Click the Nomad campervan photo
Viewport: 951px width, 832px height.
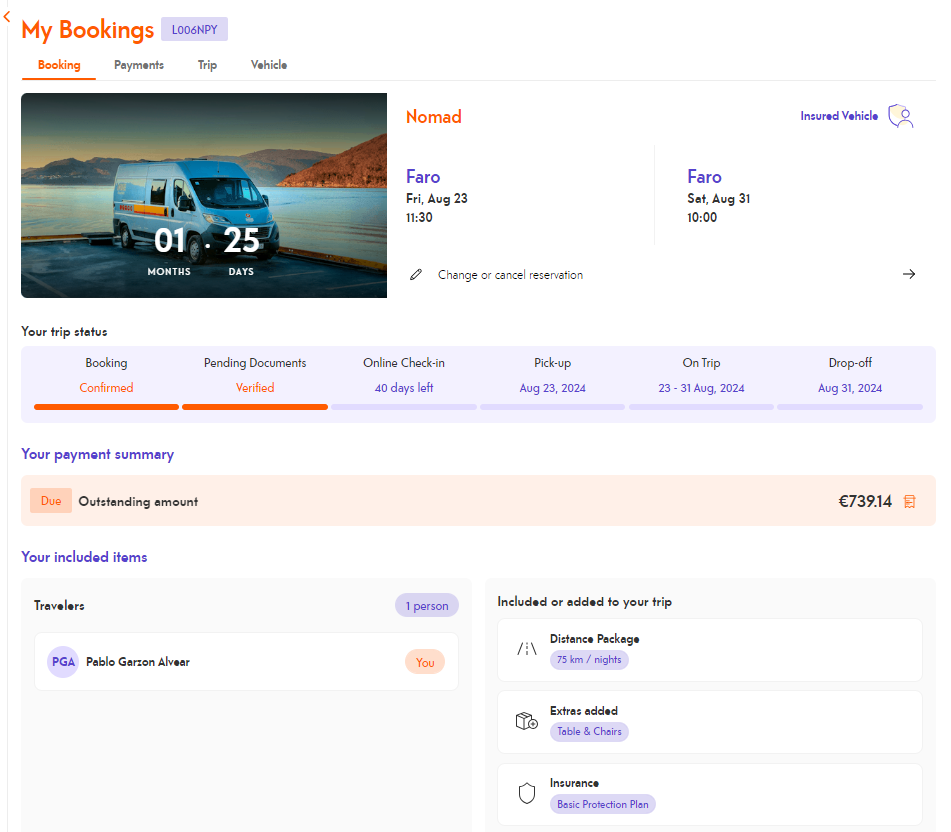[x=204, y=195]
